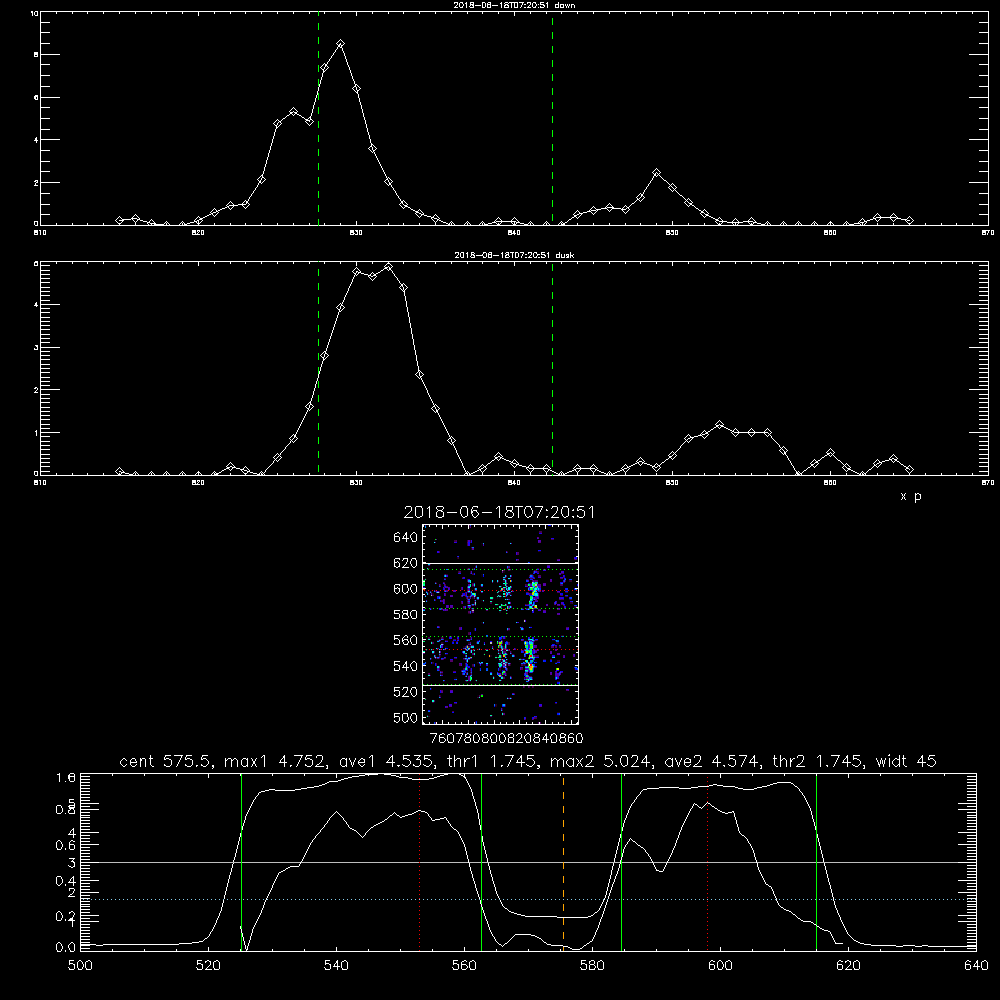Image resolution: width=1000 pixels, height=1000 pixels.
Task: Click the "500" x-axis label on the bottom plot
Action: point(80,966)
